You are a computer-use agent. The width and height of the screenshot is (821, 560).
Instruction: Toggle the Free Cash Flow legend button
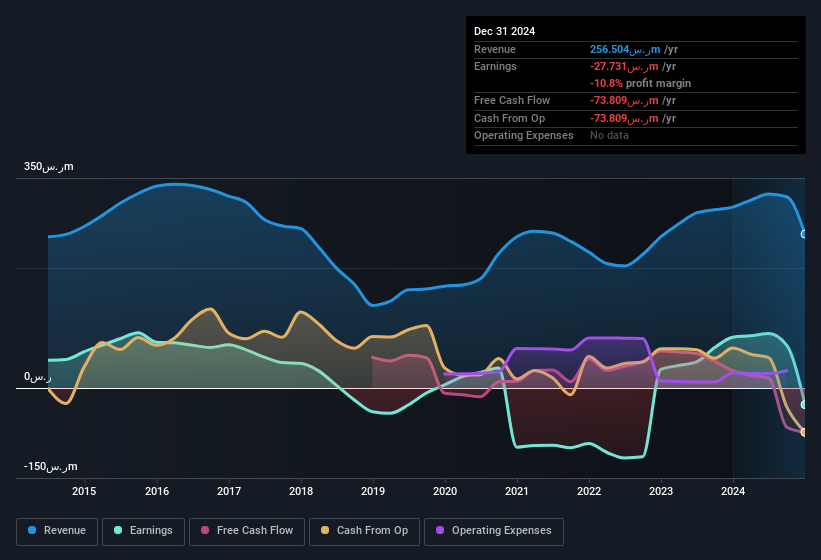247,531
